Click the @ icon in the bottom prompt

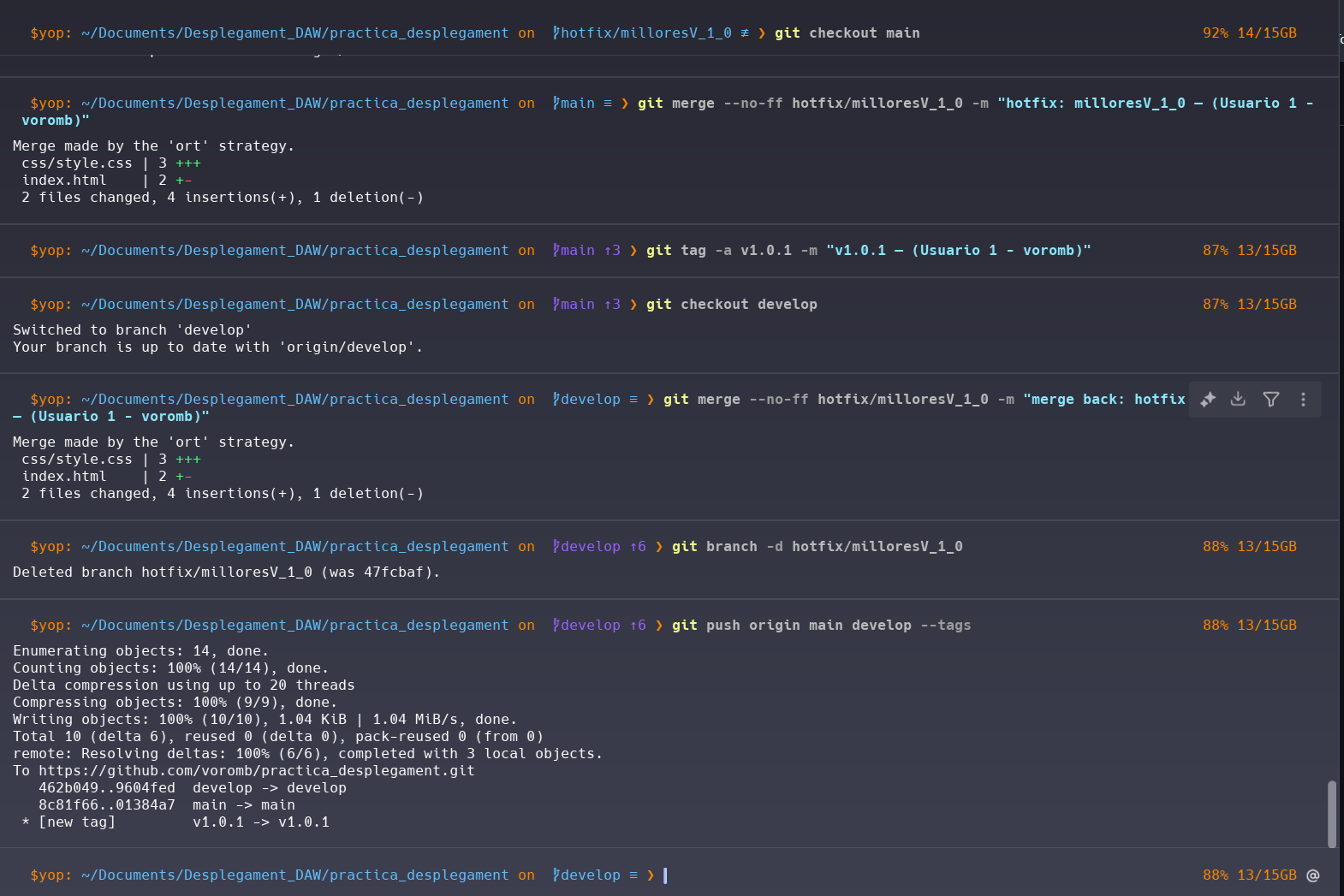[1313, 875]
